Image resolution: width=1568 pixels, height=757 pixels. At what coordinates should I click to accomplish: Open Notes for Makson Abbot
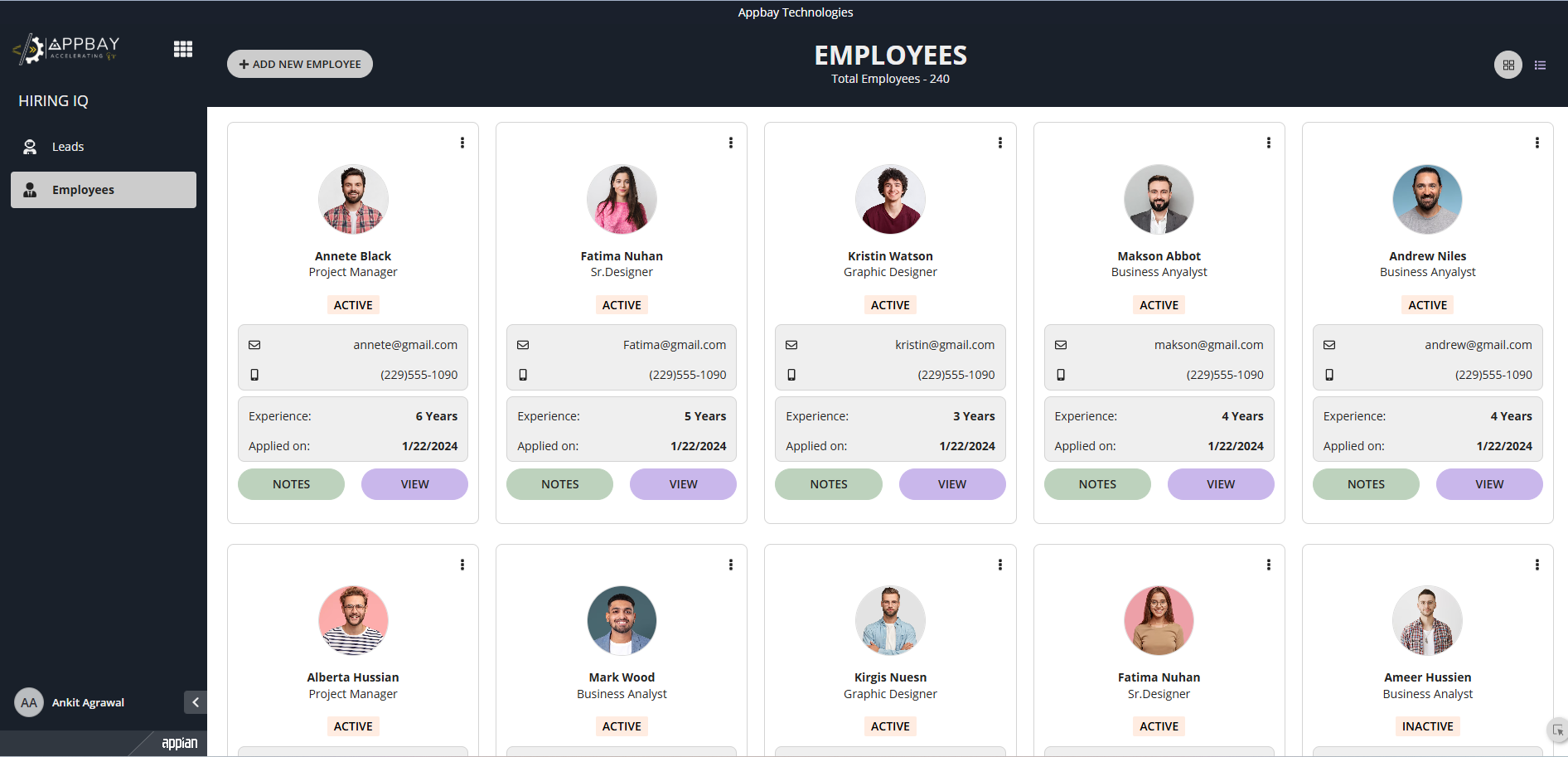(x=1097, y=484)
